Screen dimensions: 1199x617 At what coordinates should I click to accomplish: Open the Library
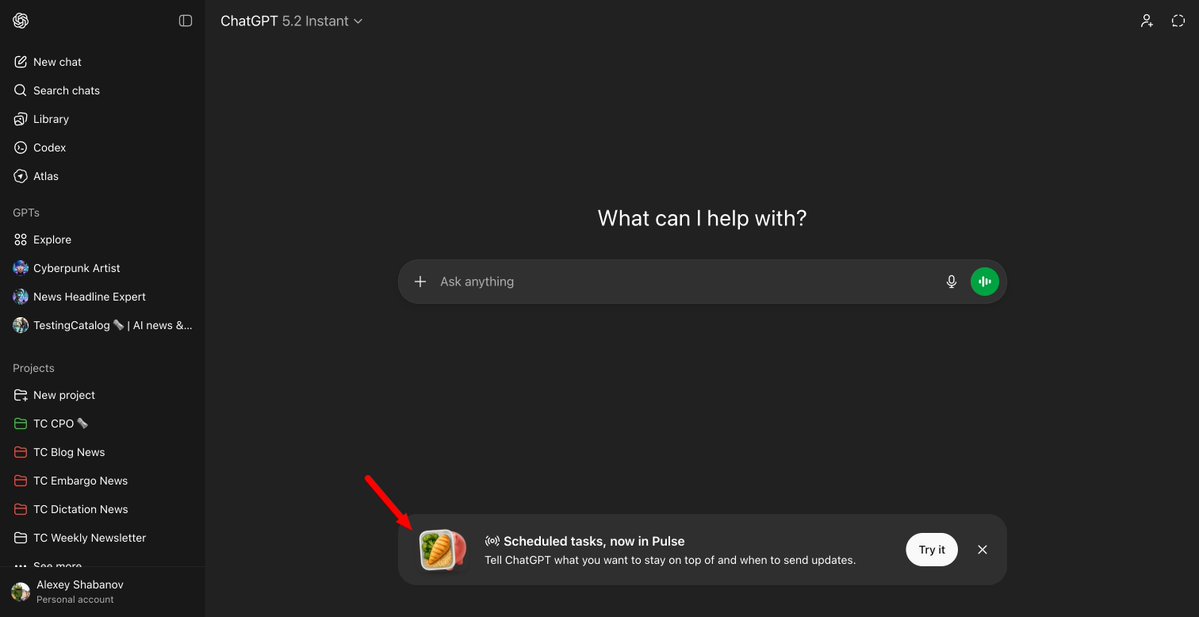coord(102,119)
